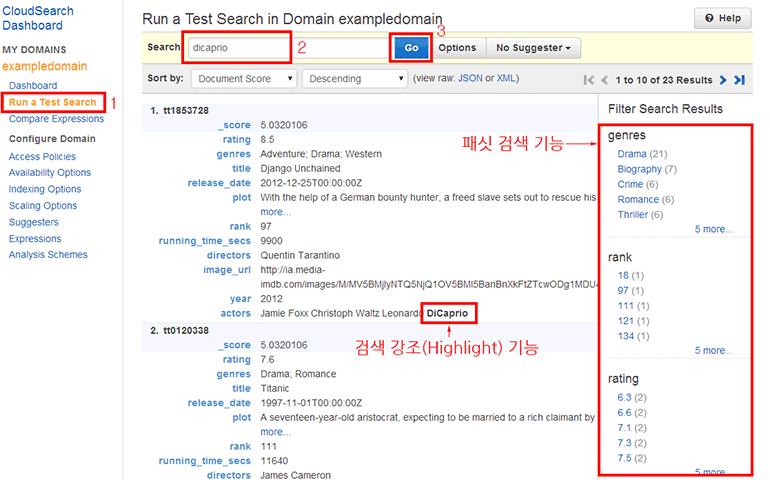Image resolution: width=770 pixels, height=480 pixels.
Task: Filter results by Drama genre
Action: (632, 154)
